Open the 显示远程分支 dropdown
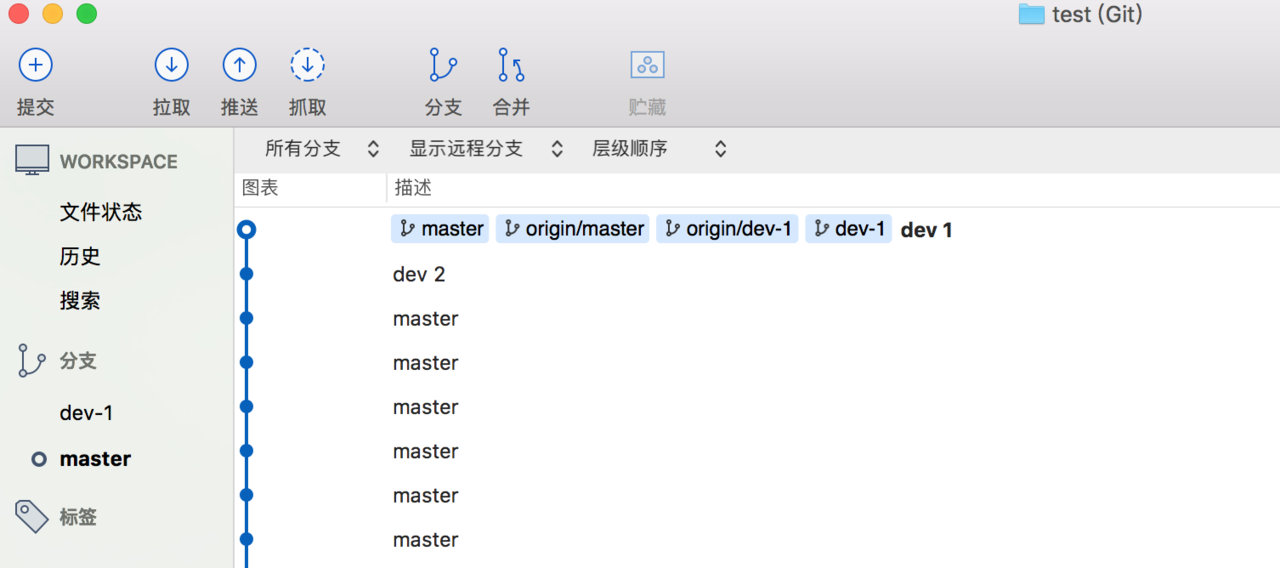The height and width of the screenshot is (568, 1280). [x=486, y=149]
